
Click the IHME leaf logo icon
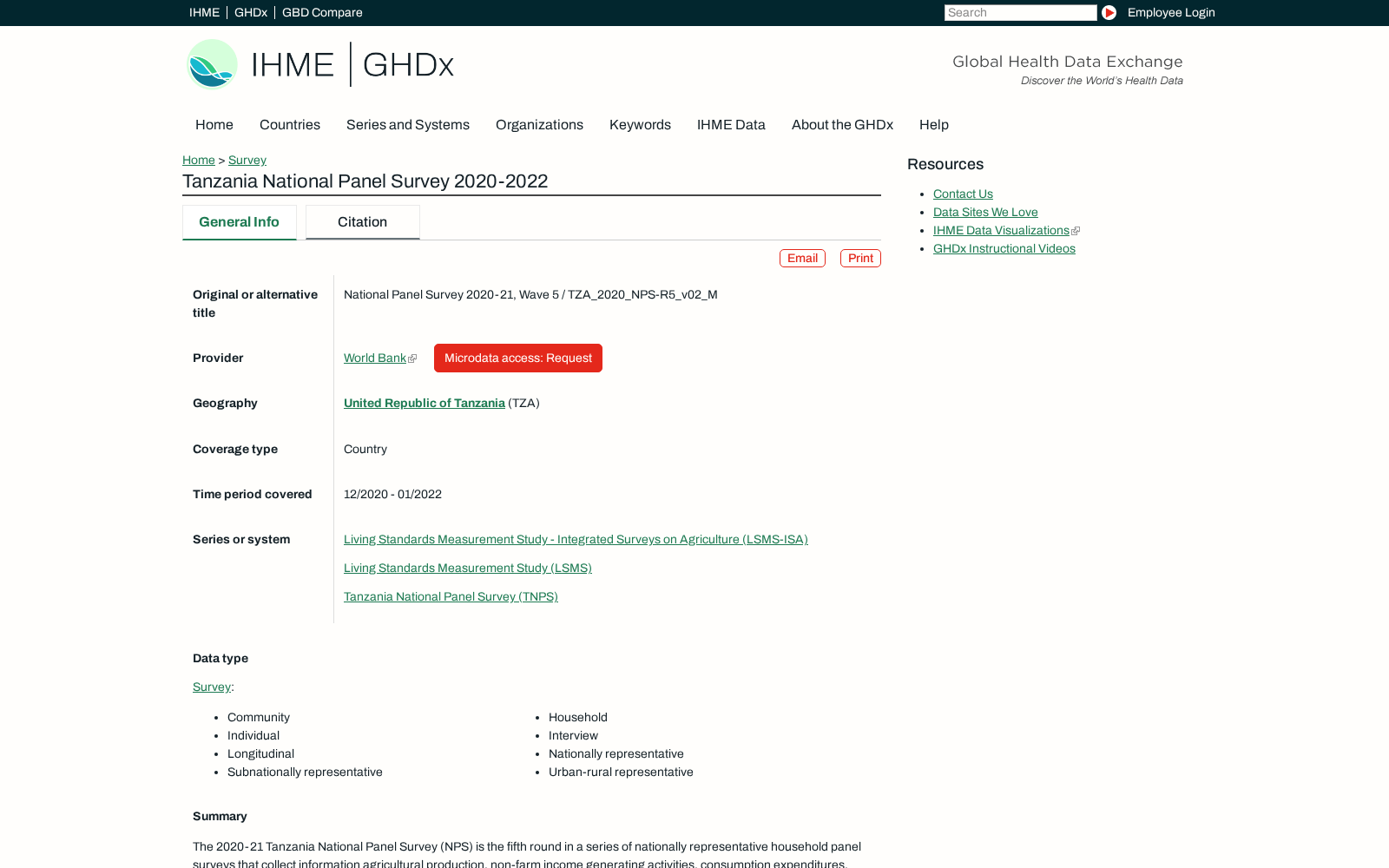pos(212,64)
